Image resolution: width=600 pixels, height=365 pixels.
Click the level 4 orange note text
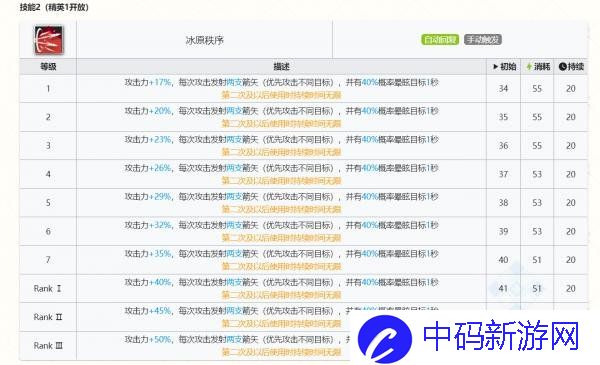coord(281,181)
